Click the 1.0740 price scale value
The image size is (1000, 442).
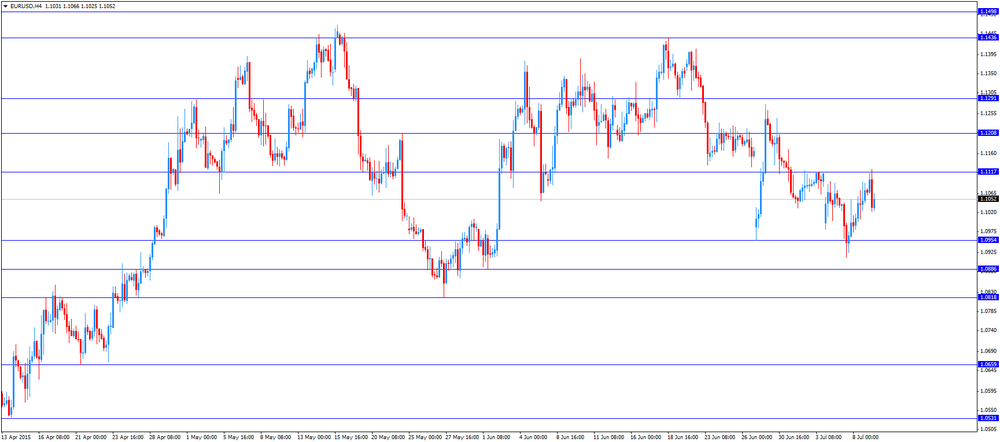[988, 330]
